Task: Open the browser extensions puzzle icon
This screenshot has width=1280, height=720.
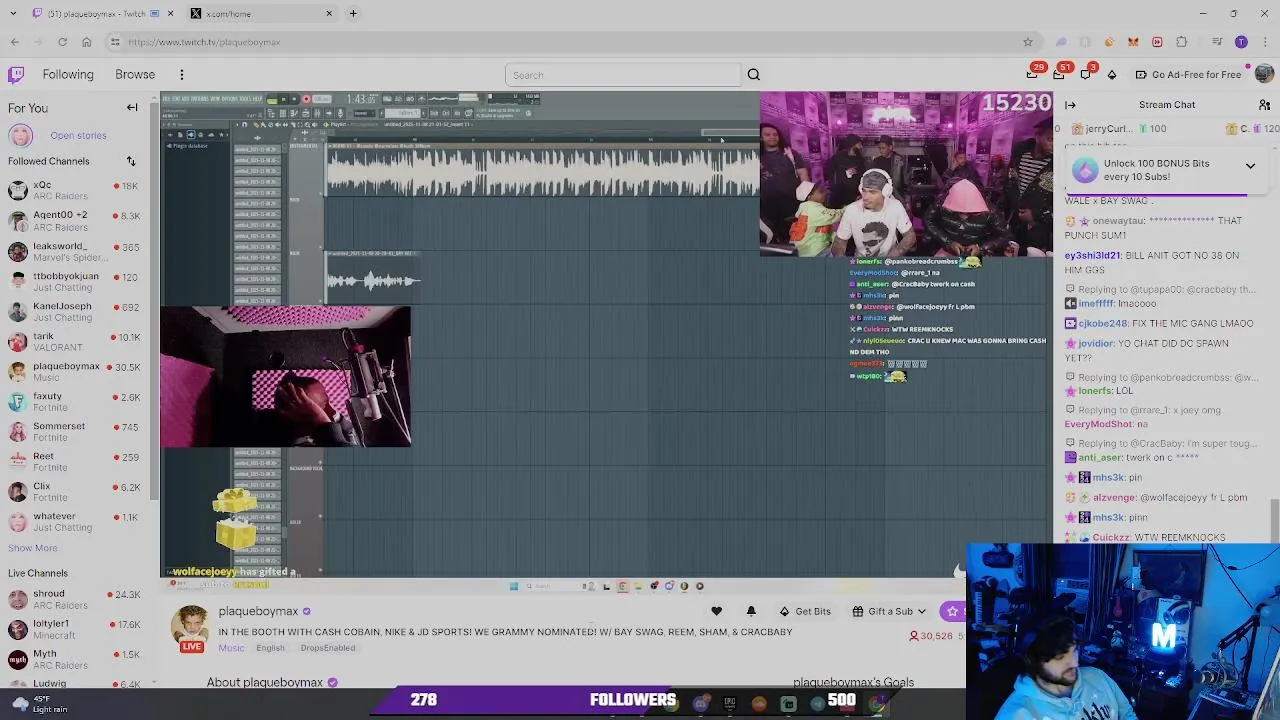Action: click(1181, 42)
